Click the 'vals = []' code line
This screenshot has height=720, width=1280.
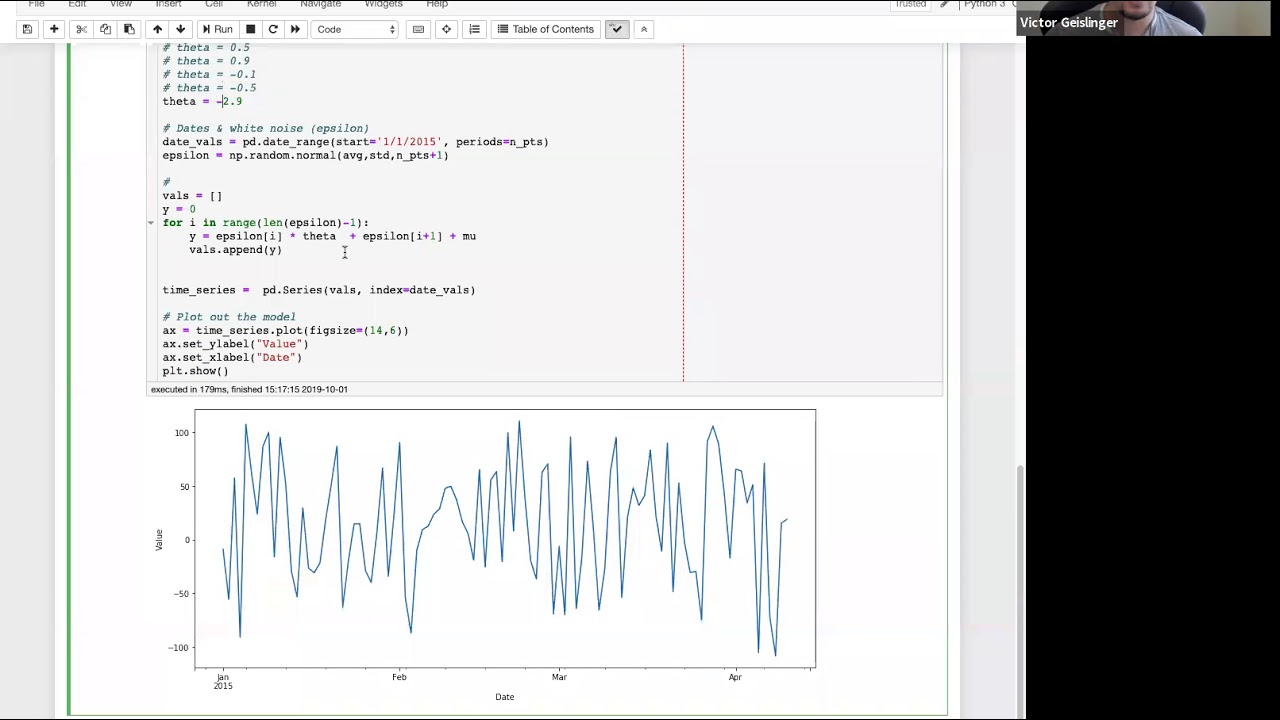(192, 196)
